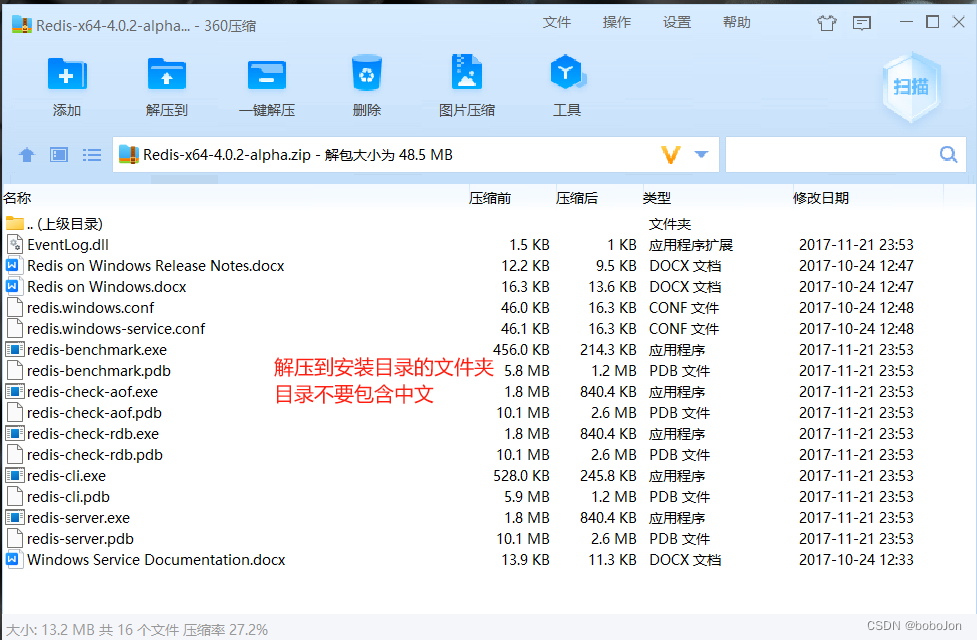Click the exe icon of redis-benchmark.exe
977x640 pixels.
tap(15, 350)
